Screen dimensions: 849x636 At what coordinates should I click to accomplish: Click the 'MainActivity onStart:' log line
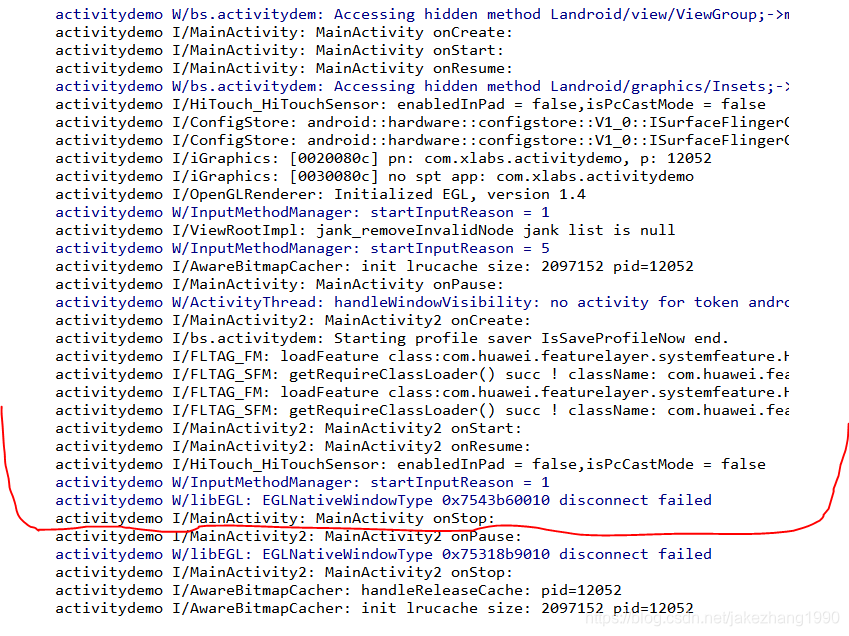tap(279, 50)
